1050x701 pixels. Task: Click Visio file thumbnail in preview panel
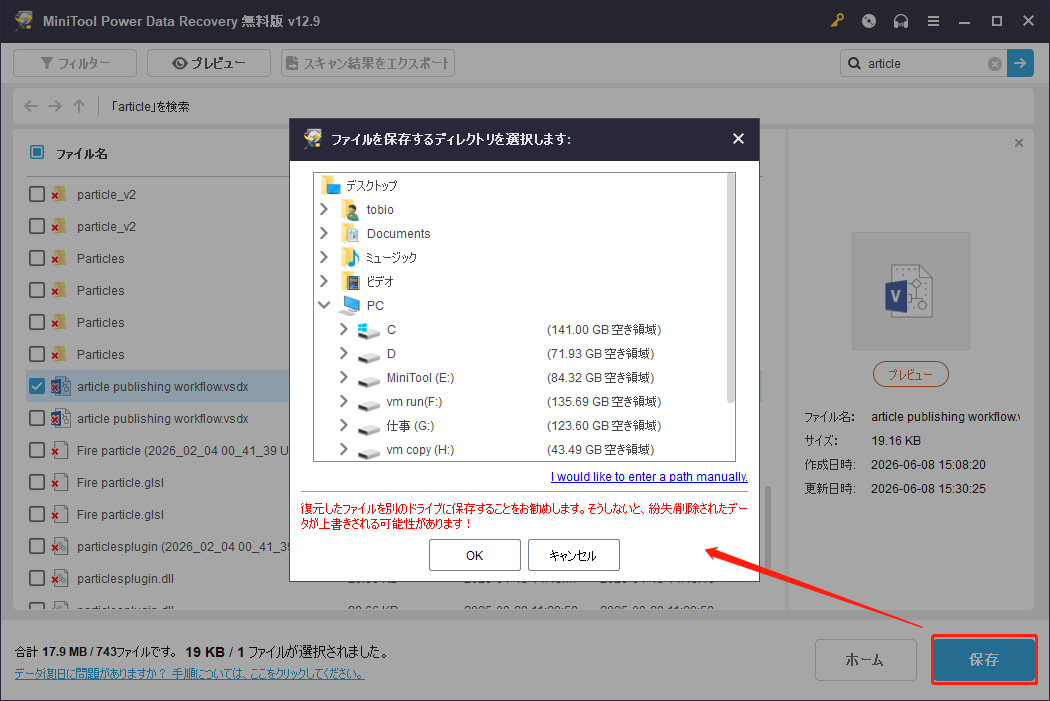[x=910, y=291]
